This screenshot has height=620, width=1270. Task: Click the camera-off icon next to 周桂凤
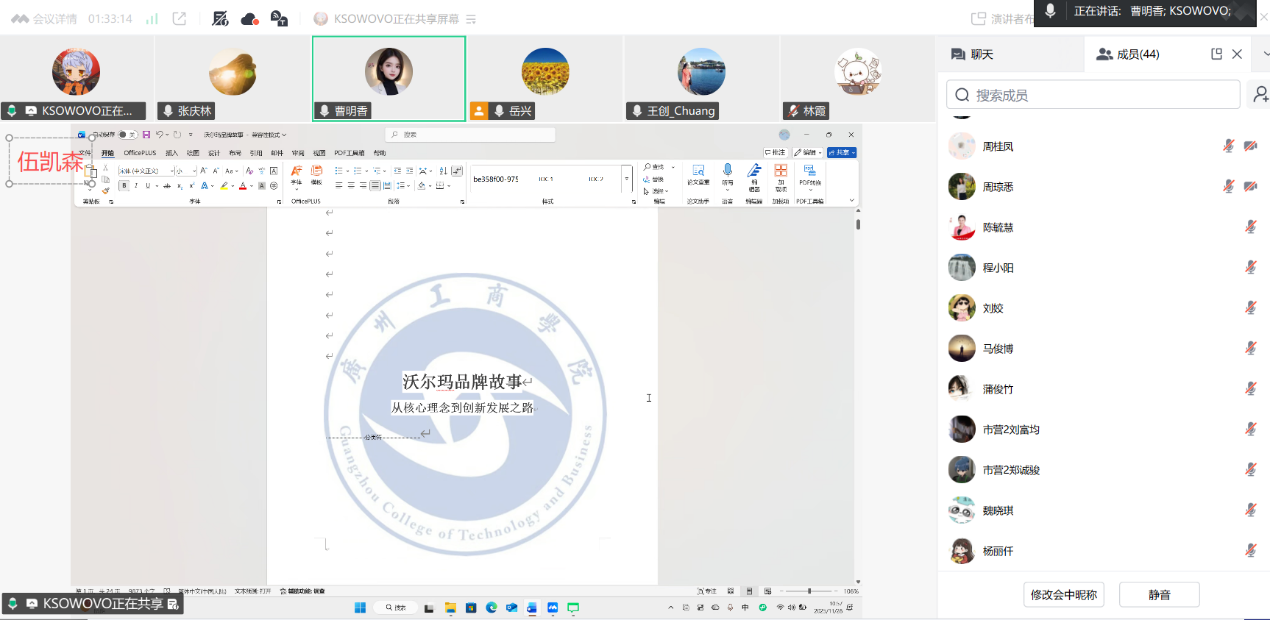pos(1250,146)
